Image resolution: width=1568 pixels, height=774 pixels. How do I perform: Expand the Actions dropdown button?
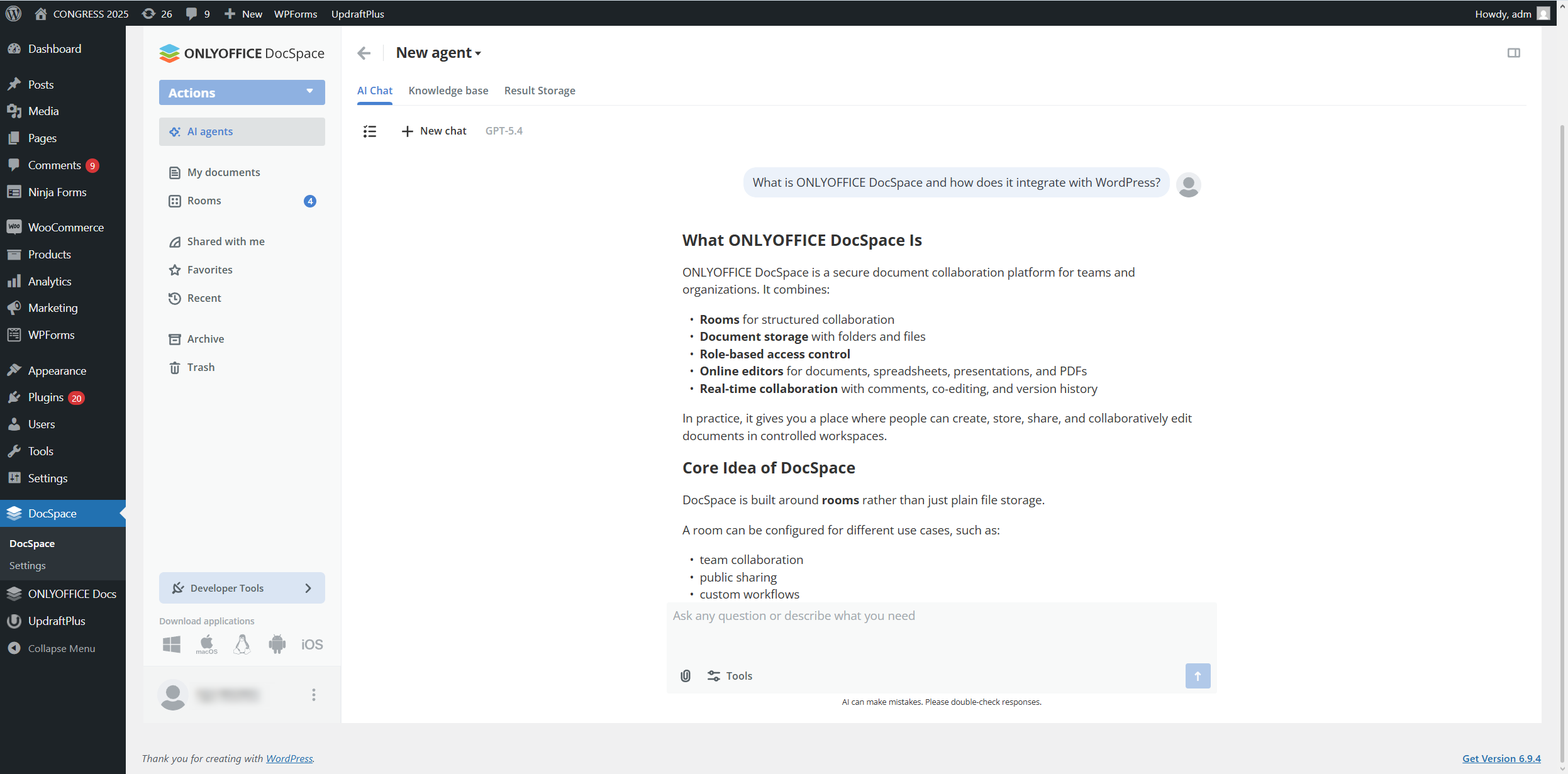tap(242, 92)
